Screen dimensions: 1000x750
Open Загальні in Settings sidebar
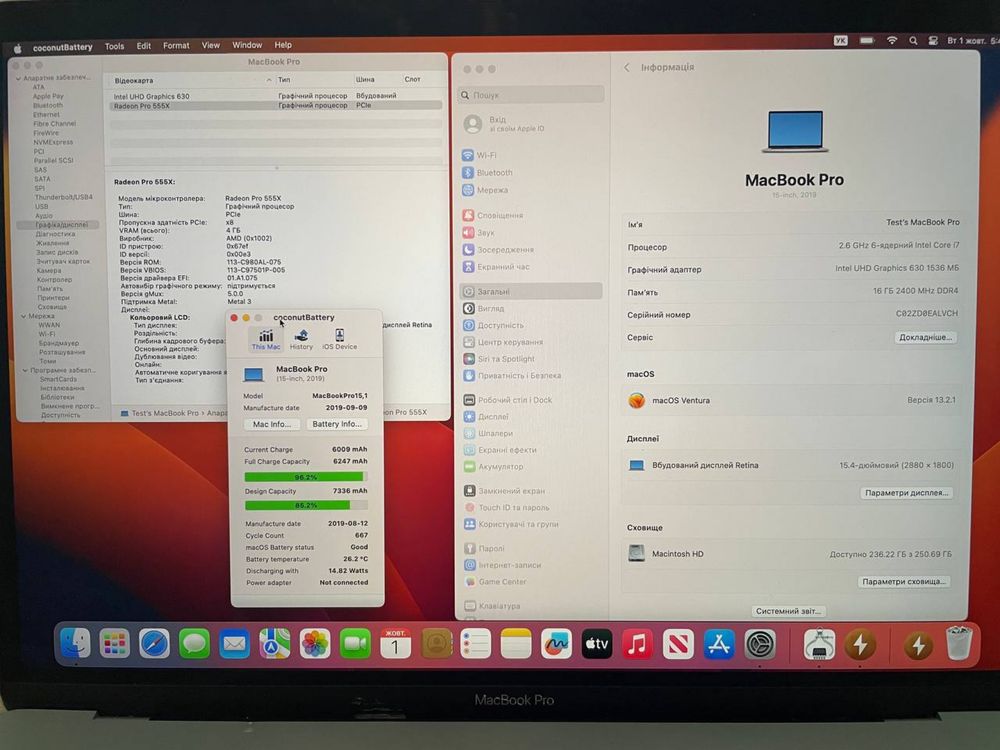[531, 291]
